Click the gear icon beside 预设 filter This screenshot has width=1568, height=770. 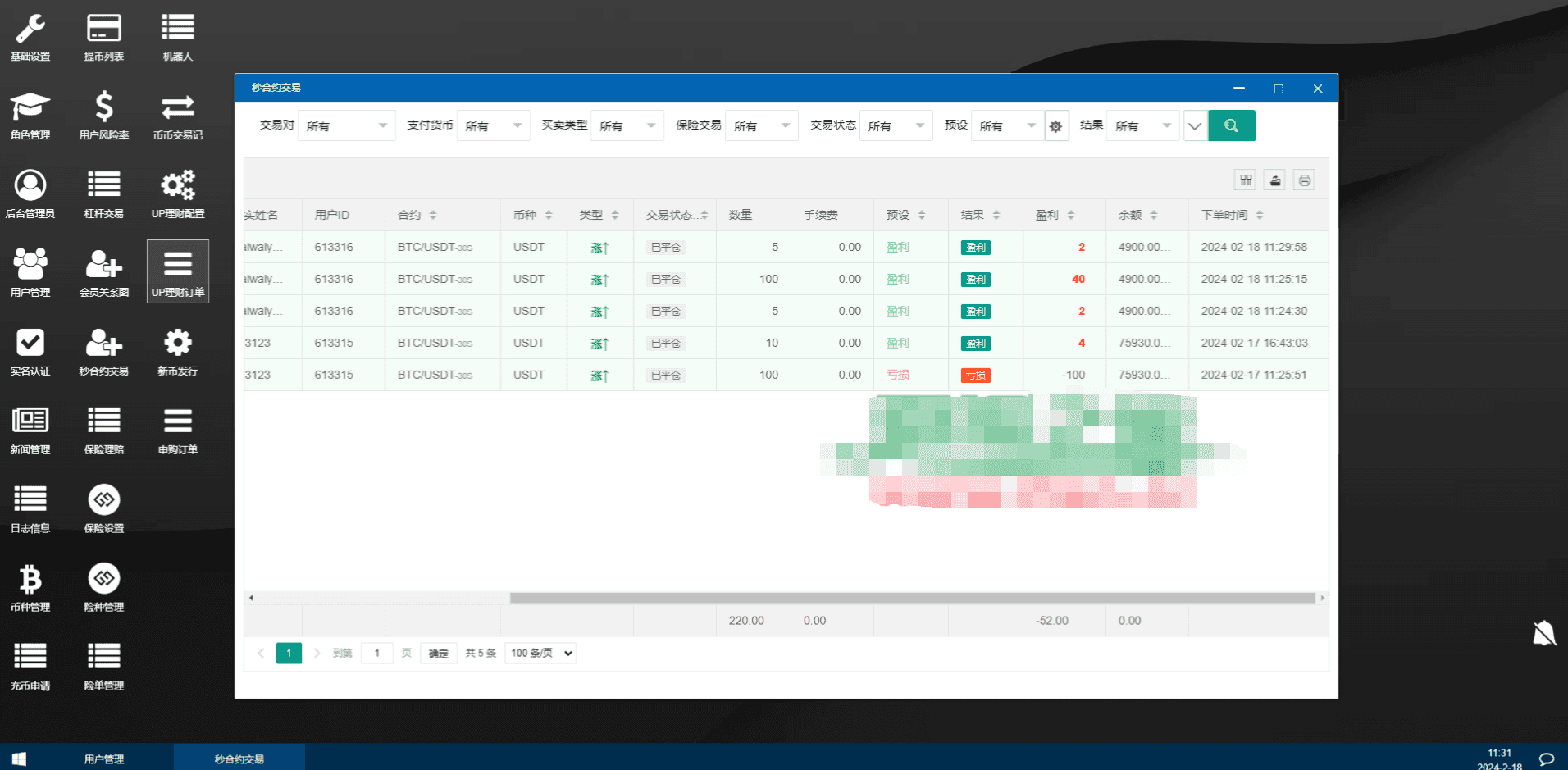[1056, 126]
